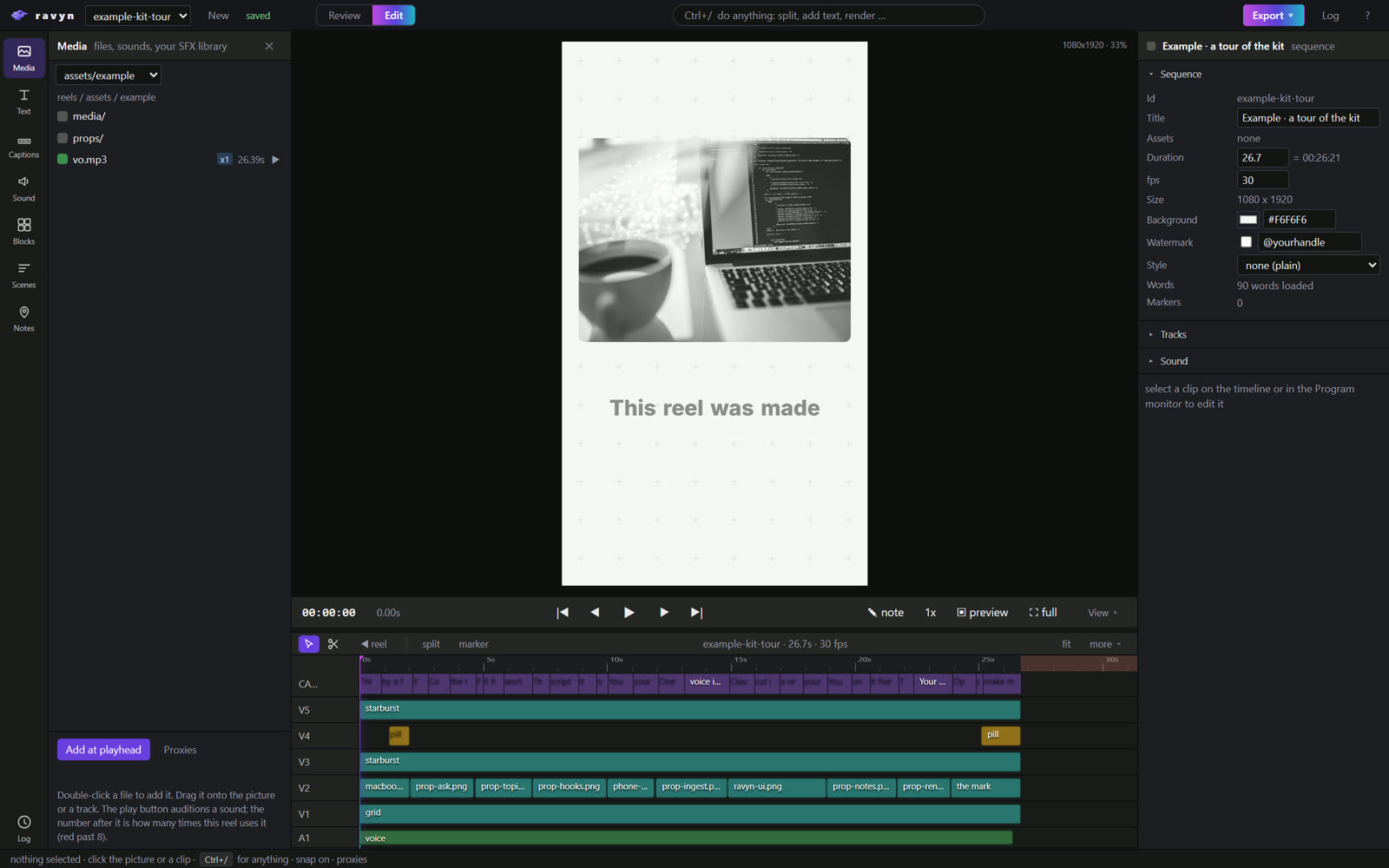Open Log from the top bar

tap(1330, 16)
